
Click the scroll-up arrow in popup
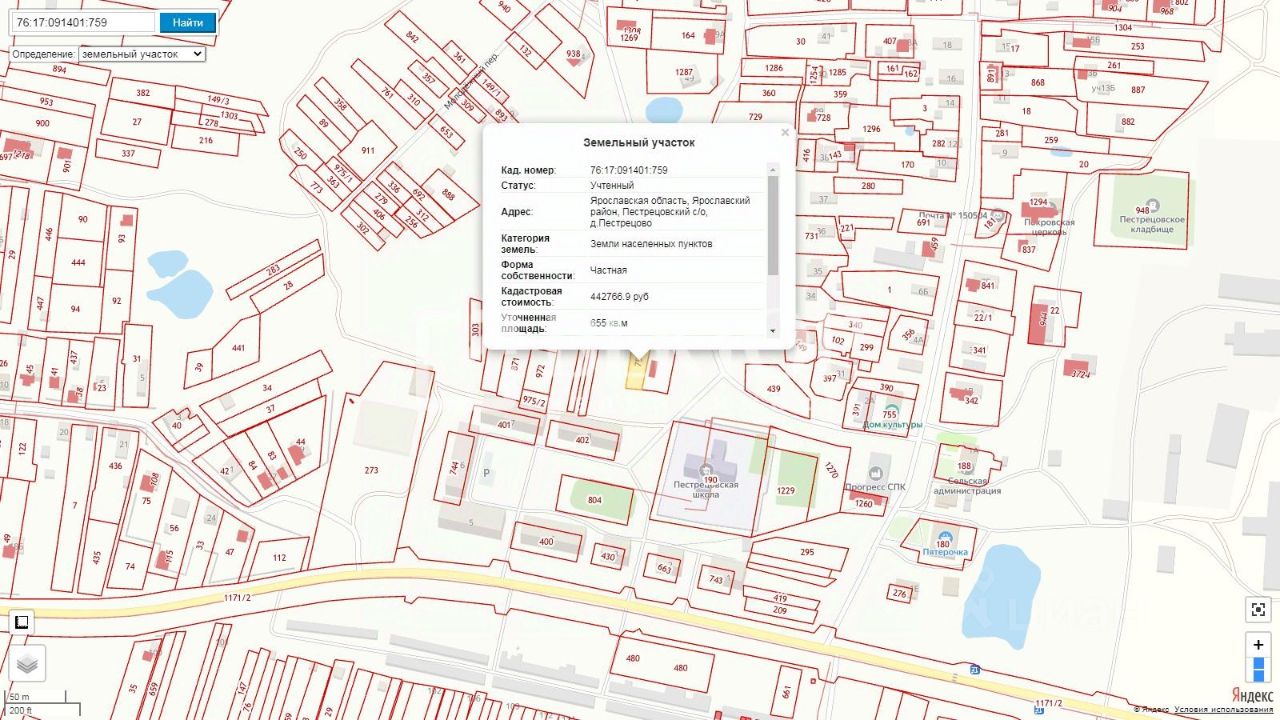coord(773,170)
